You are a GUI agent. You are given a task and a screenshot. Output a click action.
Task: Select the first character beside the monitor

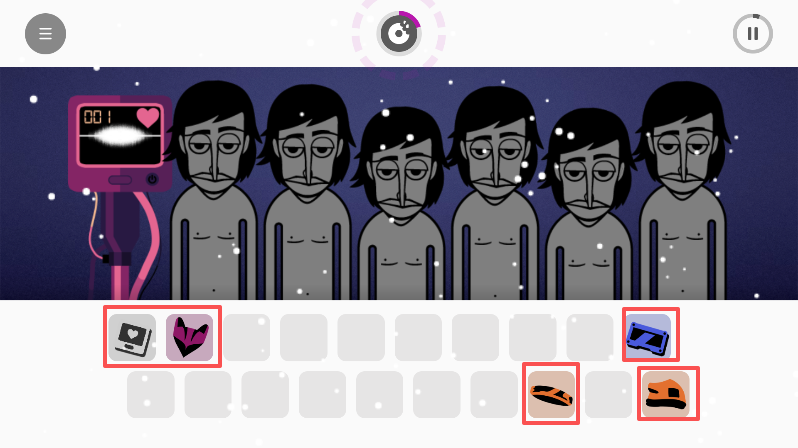(x=214, y=190)
